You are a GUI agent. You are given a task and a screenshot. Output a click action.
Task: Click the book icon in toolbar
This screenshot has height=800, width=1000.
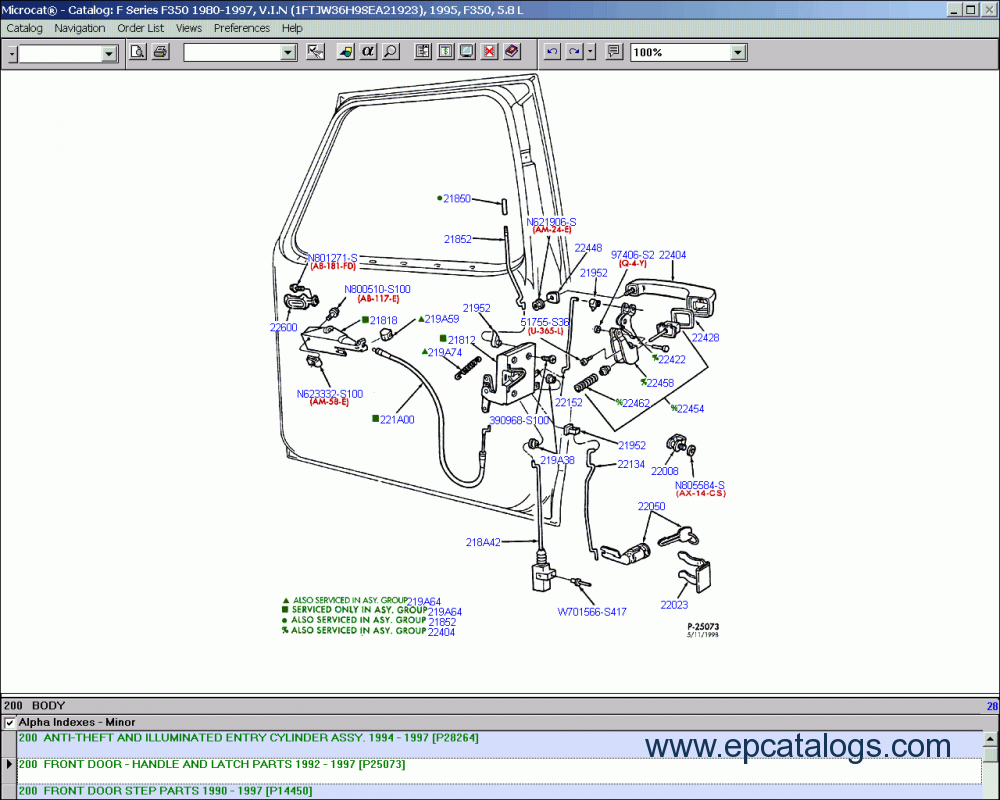tap(512, 52)
